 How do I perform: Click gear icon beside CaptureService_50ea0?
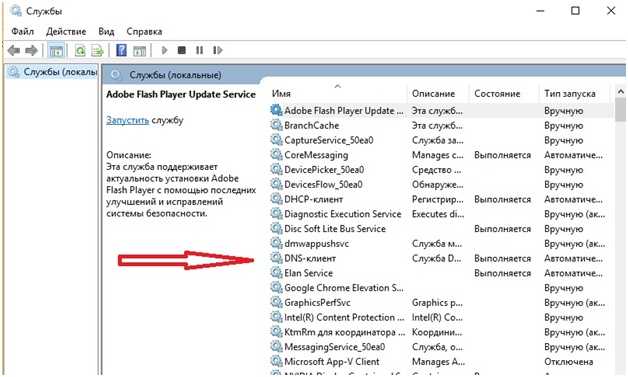276,140
